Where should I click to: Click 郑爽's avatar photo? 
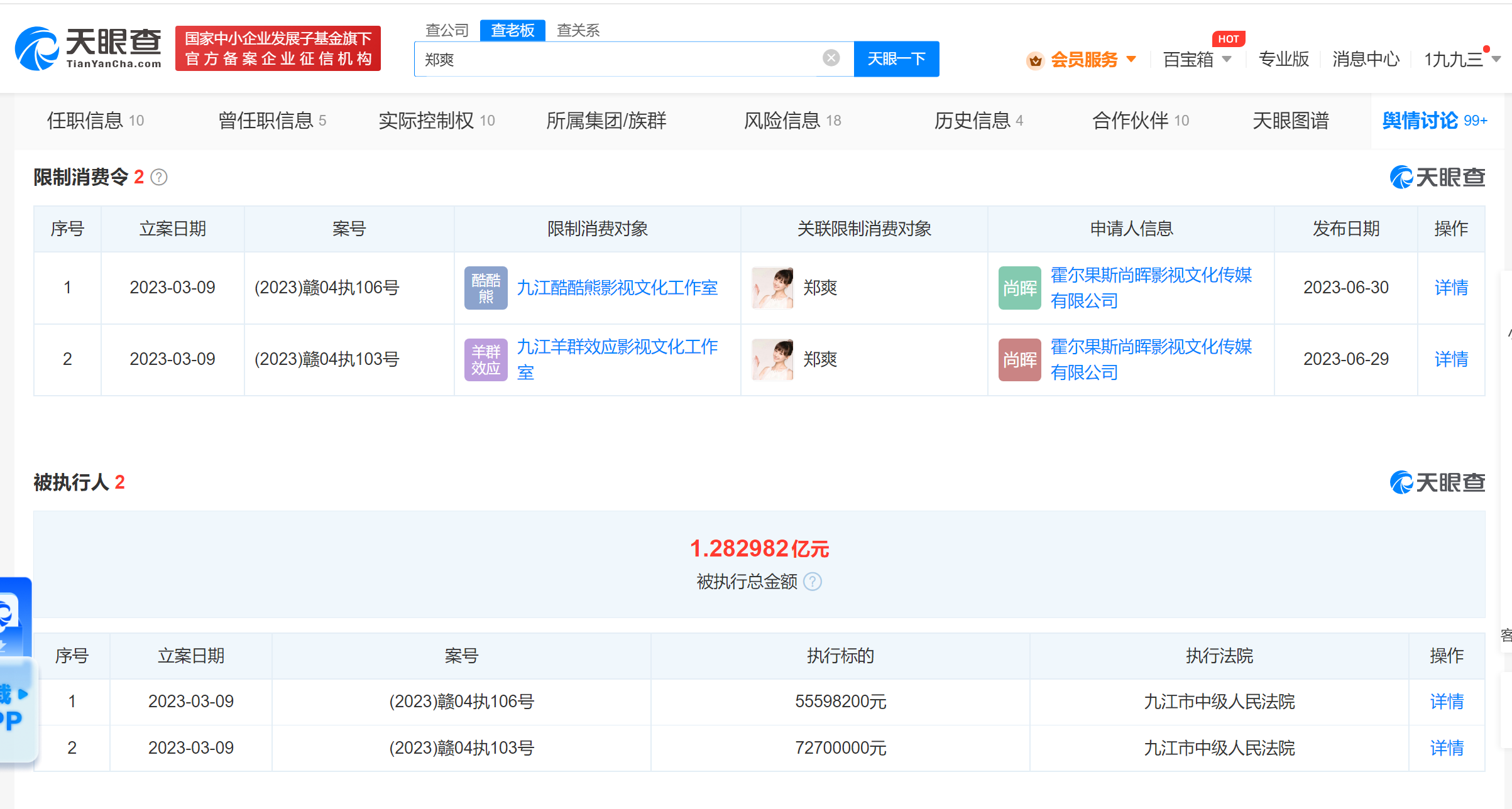772,288
